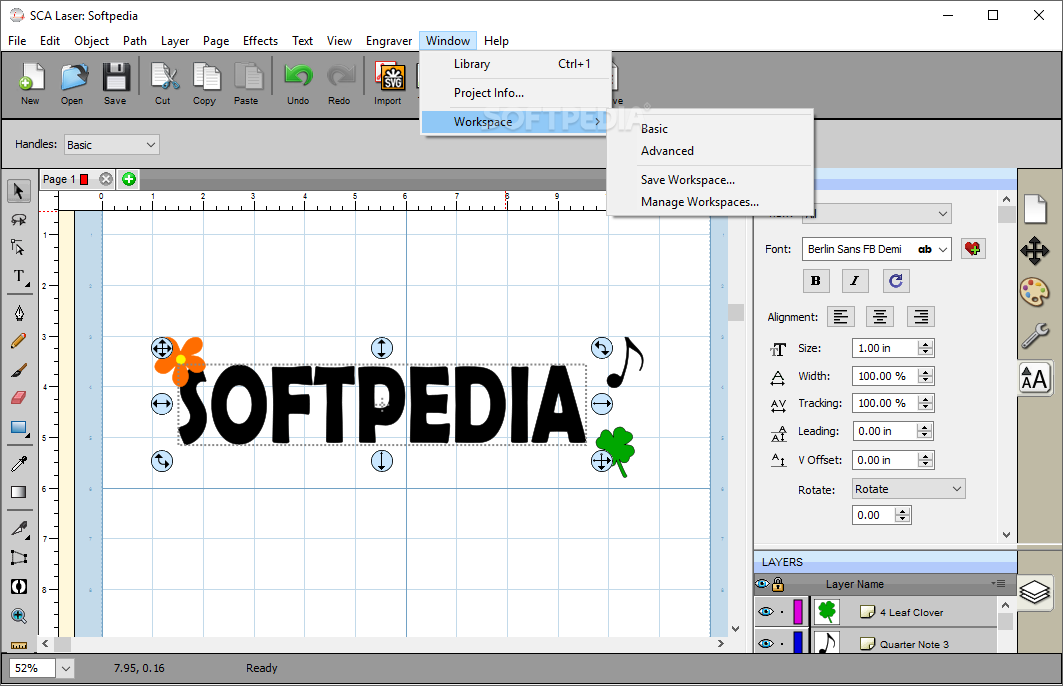The height and width of the screenshot is (686, 1063).
Task: Choose Manage Workspaces option
Action: [710, 202]
